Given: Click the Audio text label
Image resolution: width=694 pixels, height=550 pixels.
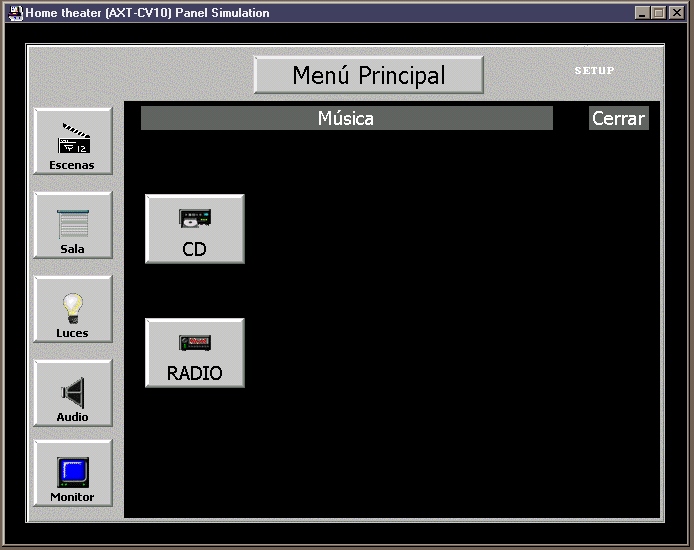Looking at the screenshot, I should point(72,417).
